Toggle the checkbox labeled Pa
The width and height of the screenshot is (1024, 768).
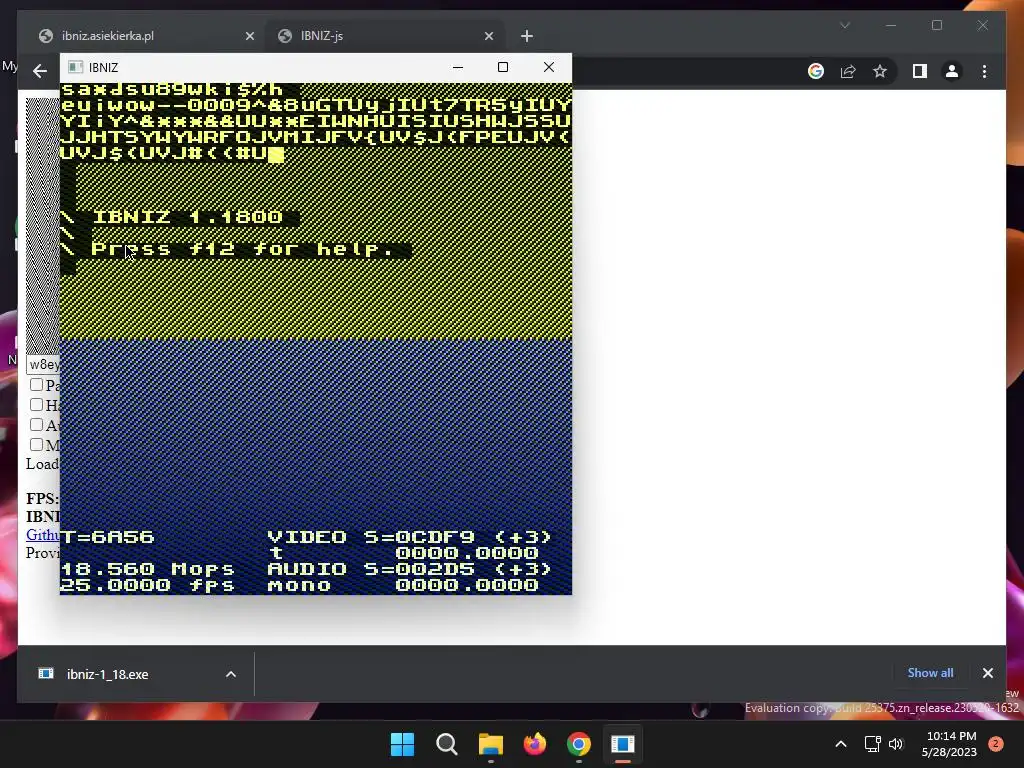(37, 385)
